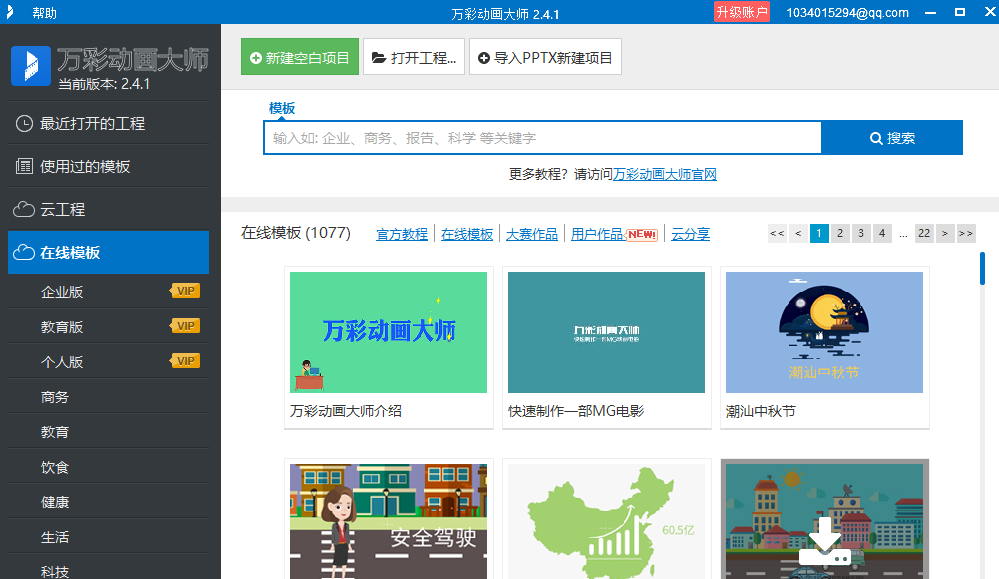Click the plus icon on 导入PPTX新建项目 button
The width and height of the screenshot is (999, 579).
coord(484,58)
